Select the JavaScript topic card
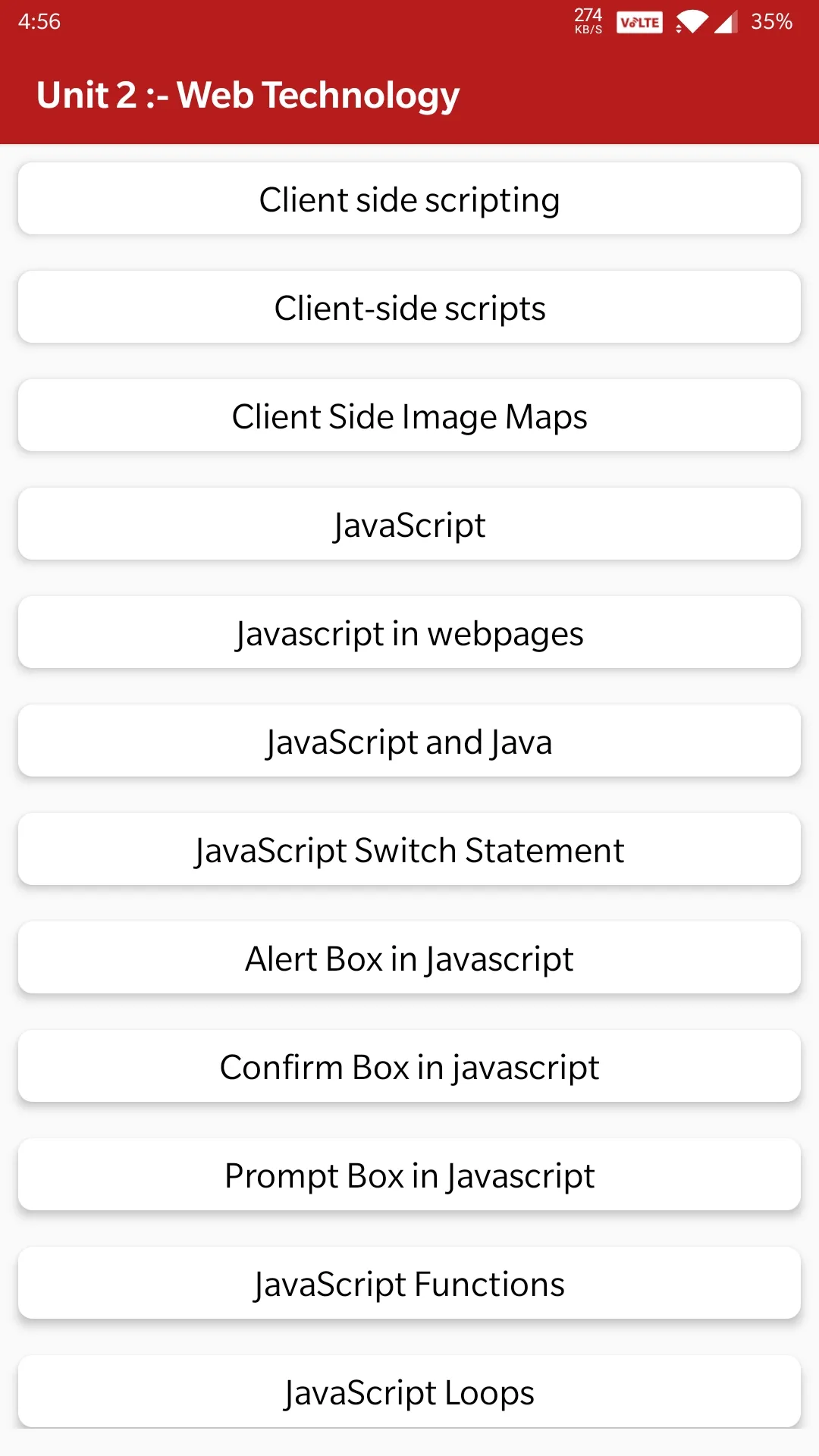 coord(409,524)
